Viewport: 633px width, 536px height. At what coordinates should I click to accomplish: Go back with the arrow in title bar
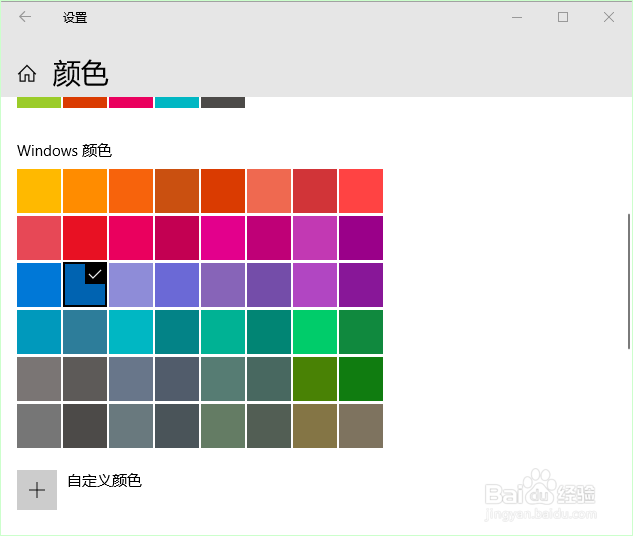click(x=25, y=17)
